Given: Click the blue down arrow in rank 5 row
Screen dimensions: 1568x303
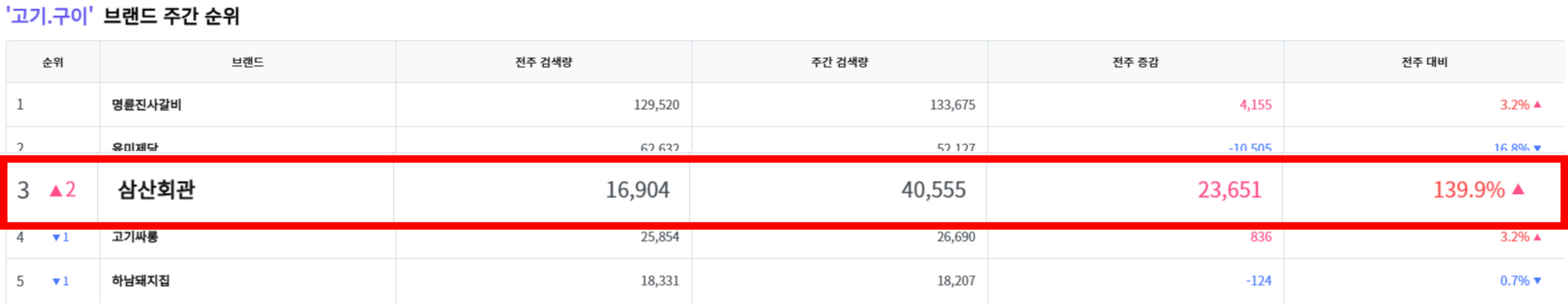Looking at the screenshot, I should pyautogui.click(x=56, y=282).
